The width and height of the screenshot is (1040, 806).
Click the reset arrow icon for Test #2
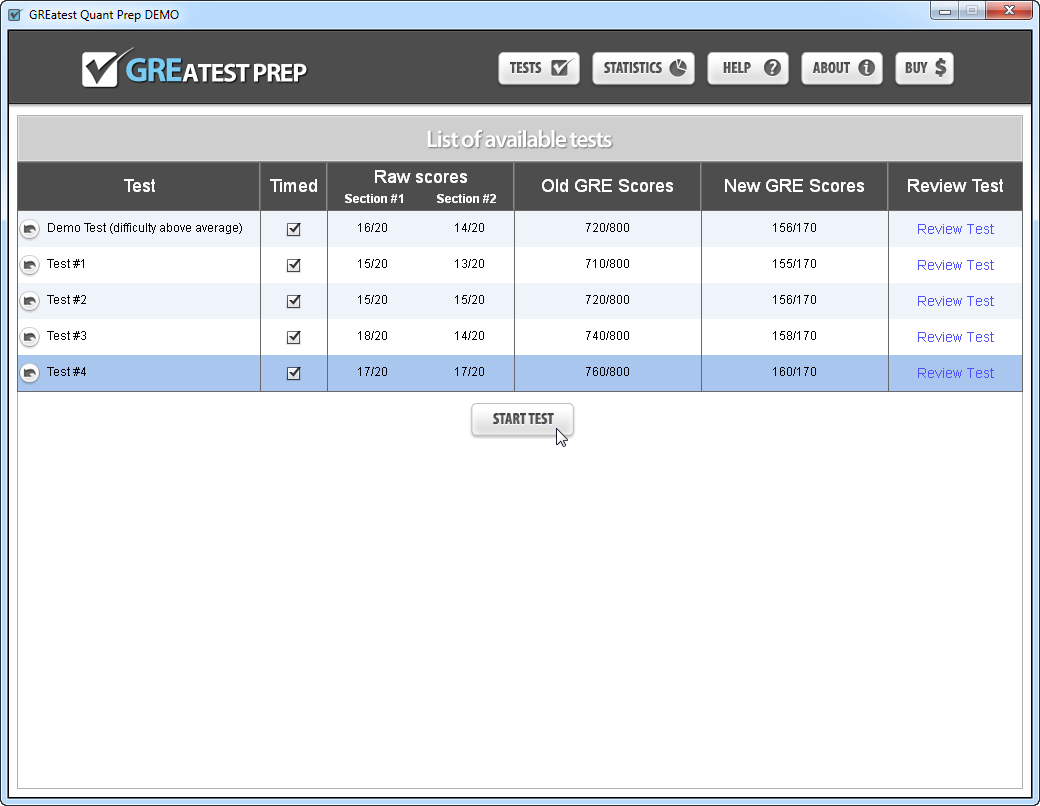pyautogui.click(x=30, y=301)
